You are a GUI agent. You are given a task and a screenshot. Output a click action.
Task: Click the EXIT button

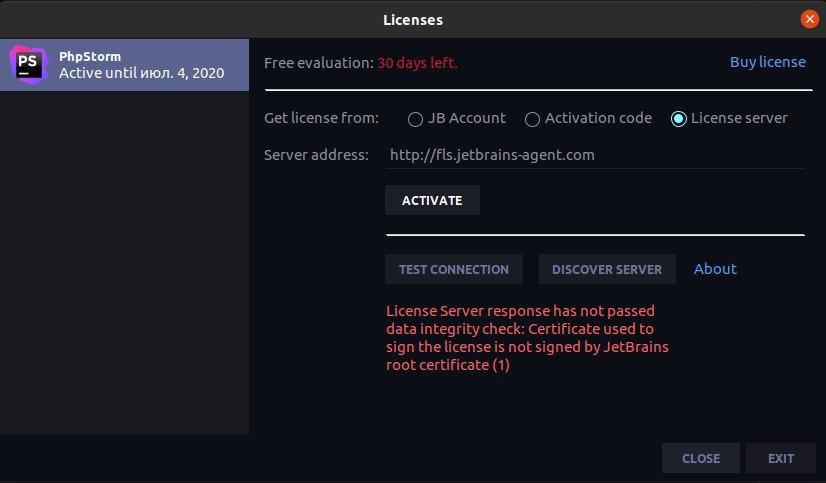coord(781,458)
